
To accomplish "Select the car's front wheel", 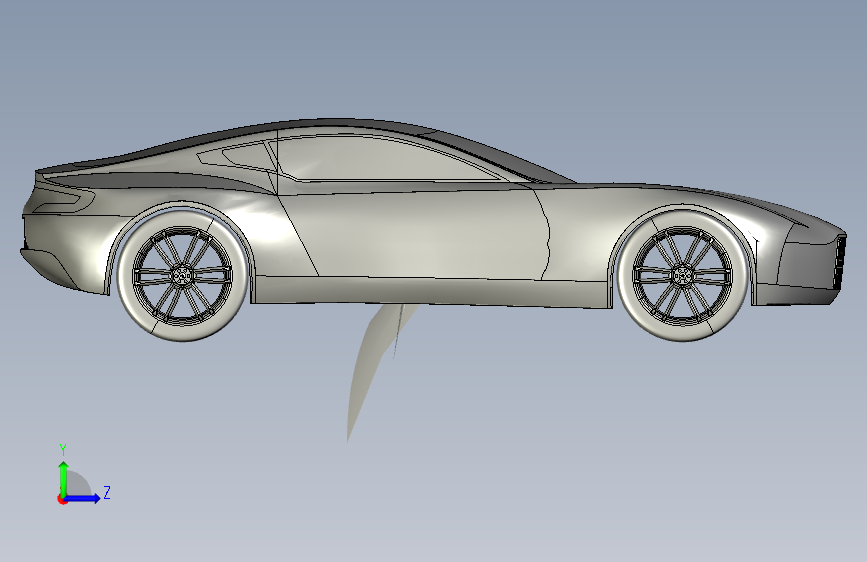I will tap(683, 274).
